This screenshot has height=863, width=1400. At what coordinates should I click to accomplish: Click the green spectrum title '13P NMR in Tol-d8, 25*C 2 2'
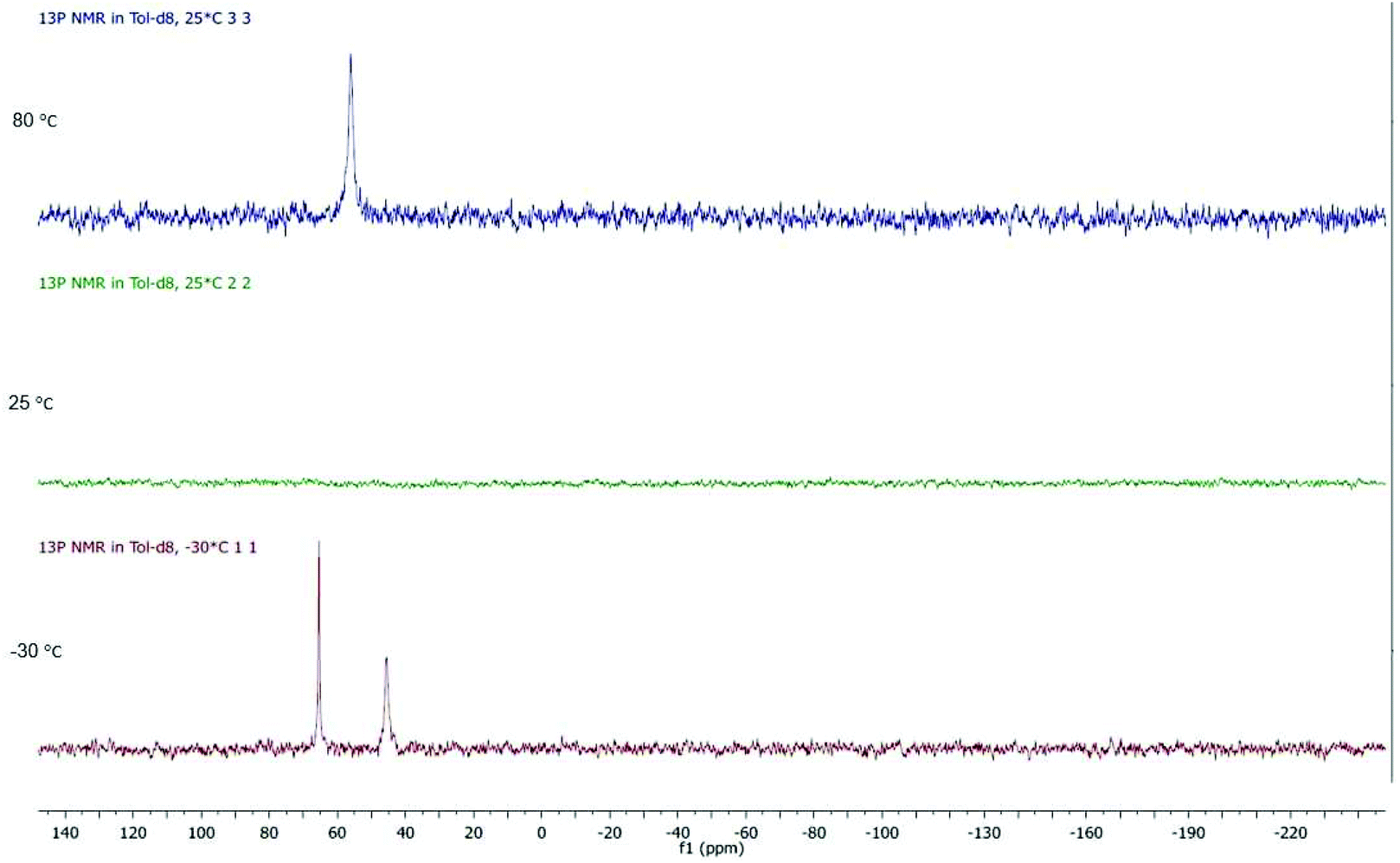(x=144, y=283)
